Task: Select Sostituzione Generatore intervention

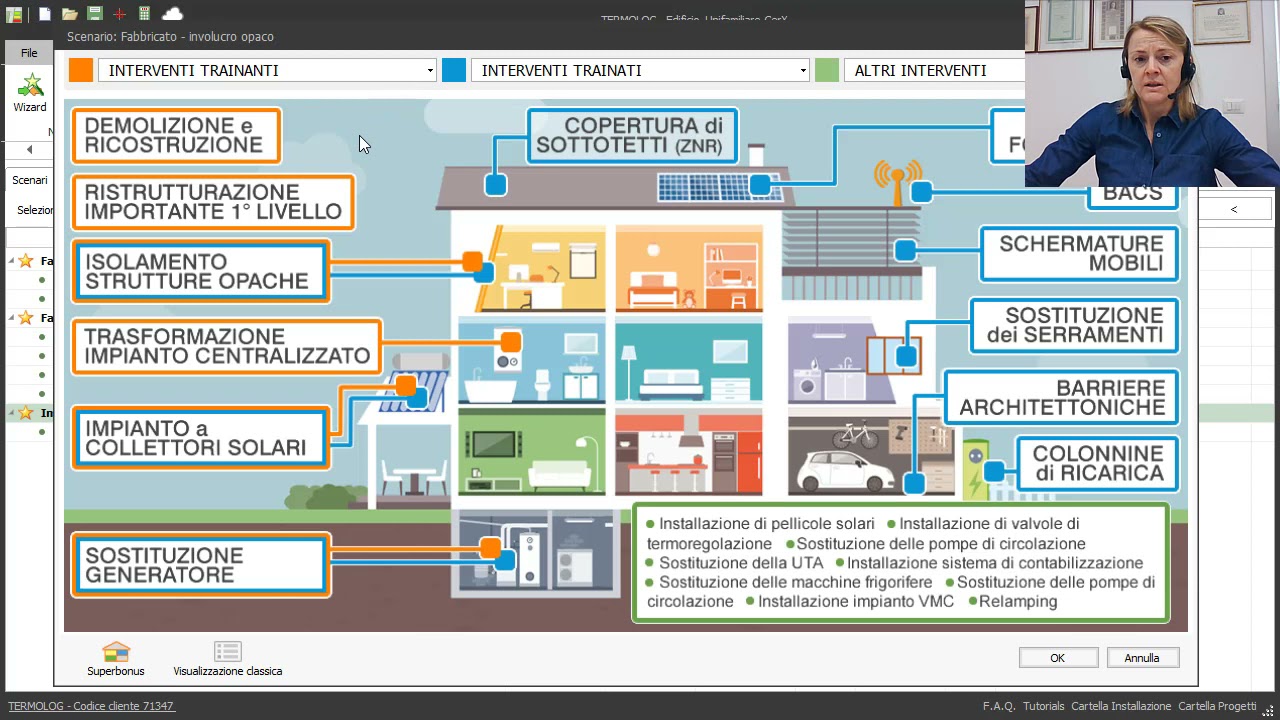Action: (x=200, y=565)
